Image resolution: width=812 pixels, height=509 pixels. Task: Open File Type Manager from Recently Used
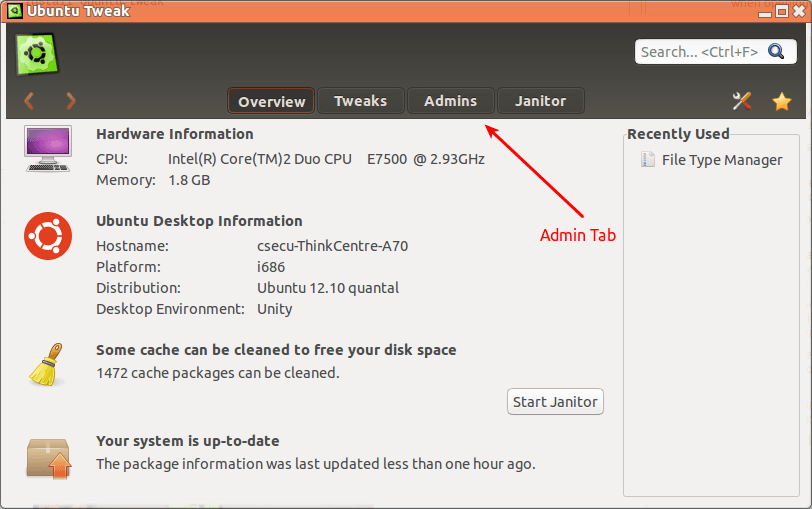(721, 160)
